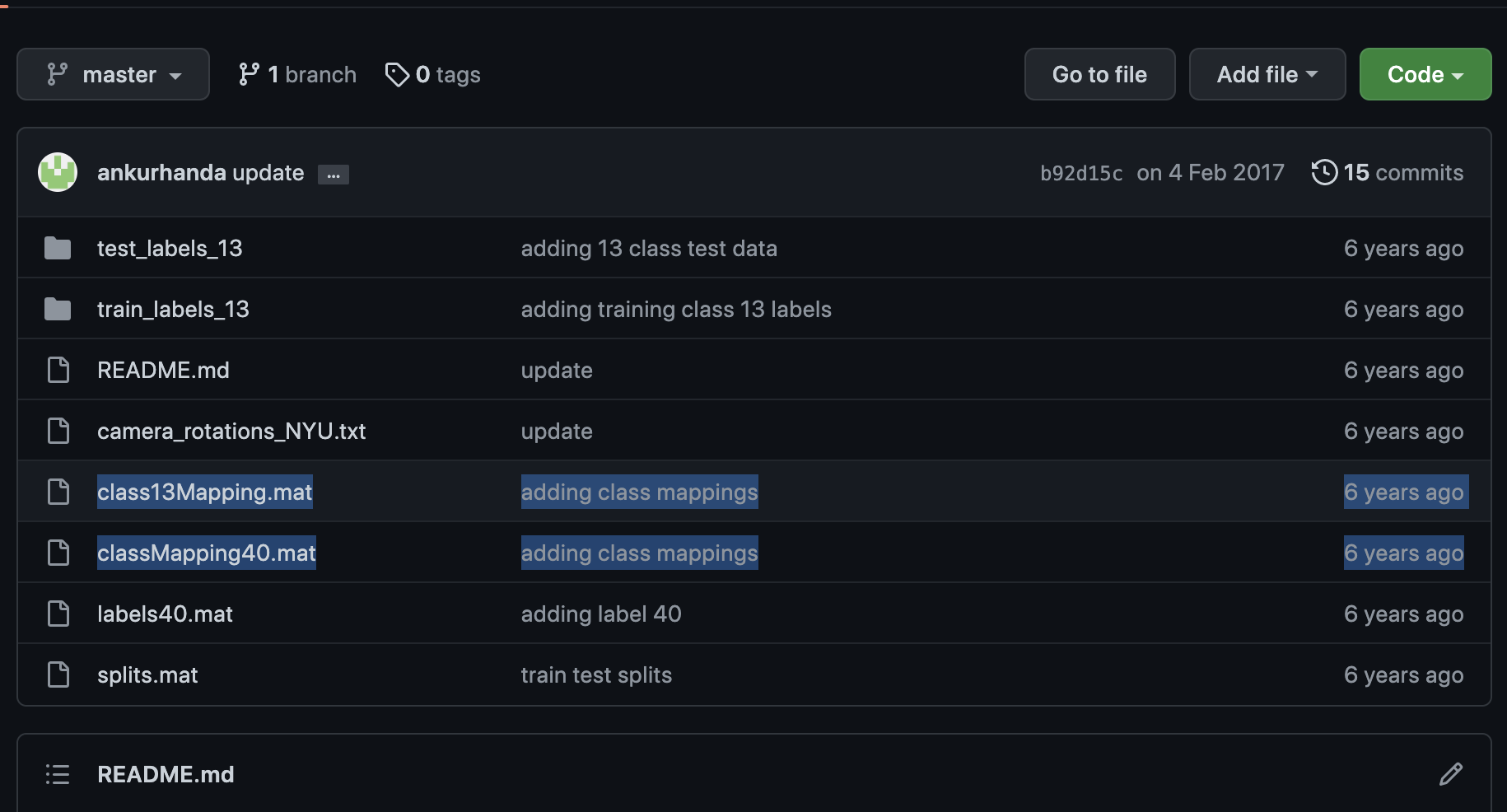The width and height of the screenshot is (1507, 812).
Task: Click the commit history clock icon
Action: pos(1323,172)
